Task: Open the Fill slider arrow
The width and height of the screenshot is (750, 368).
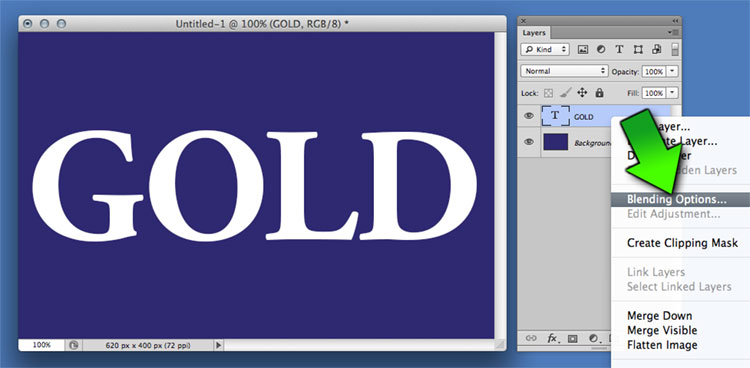Action: pyautogui.click(x=673, y=93)
